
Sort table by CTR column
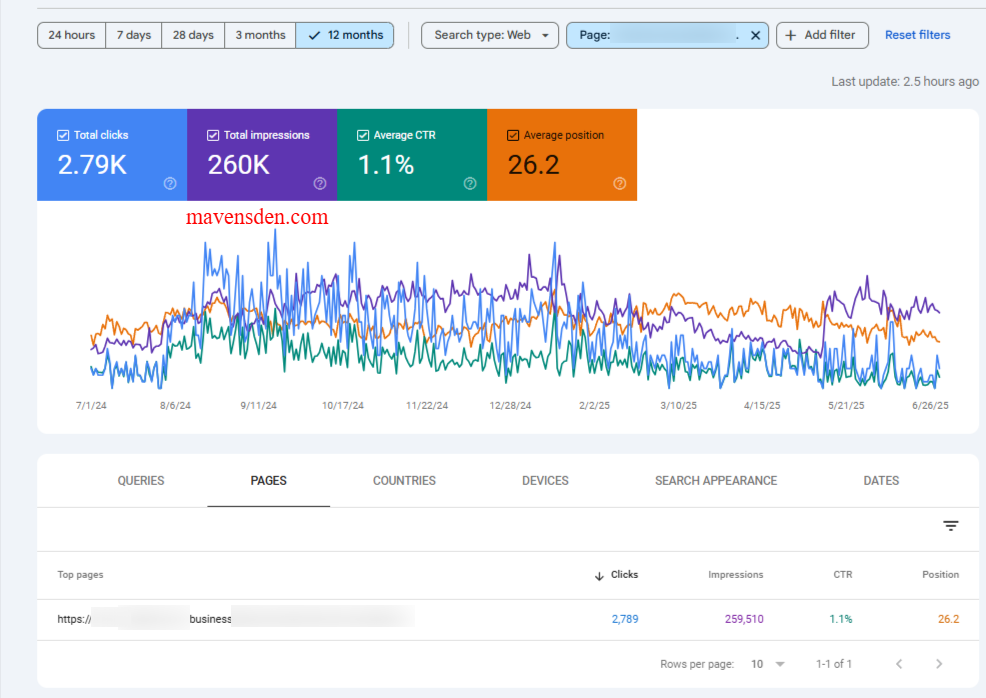click(x=843, y=575)
